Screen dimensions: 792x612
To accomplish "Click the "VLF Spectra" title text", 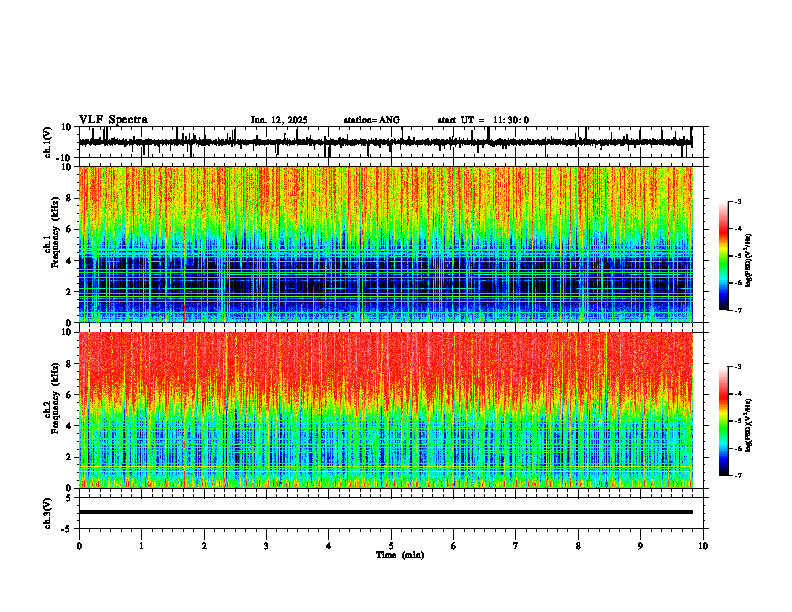I will coord(113,120).
